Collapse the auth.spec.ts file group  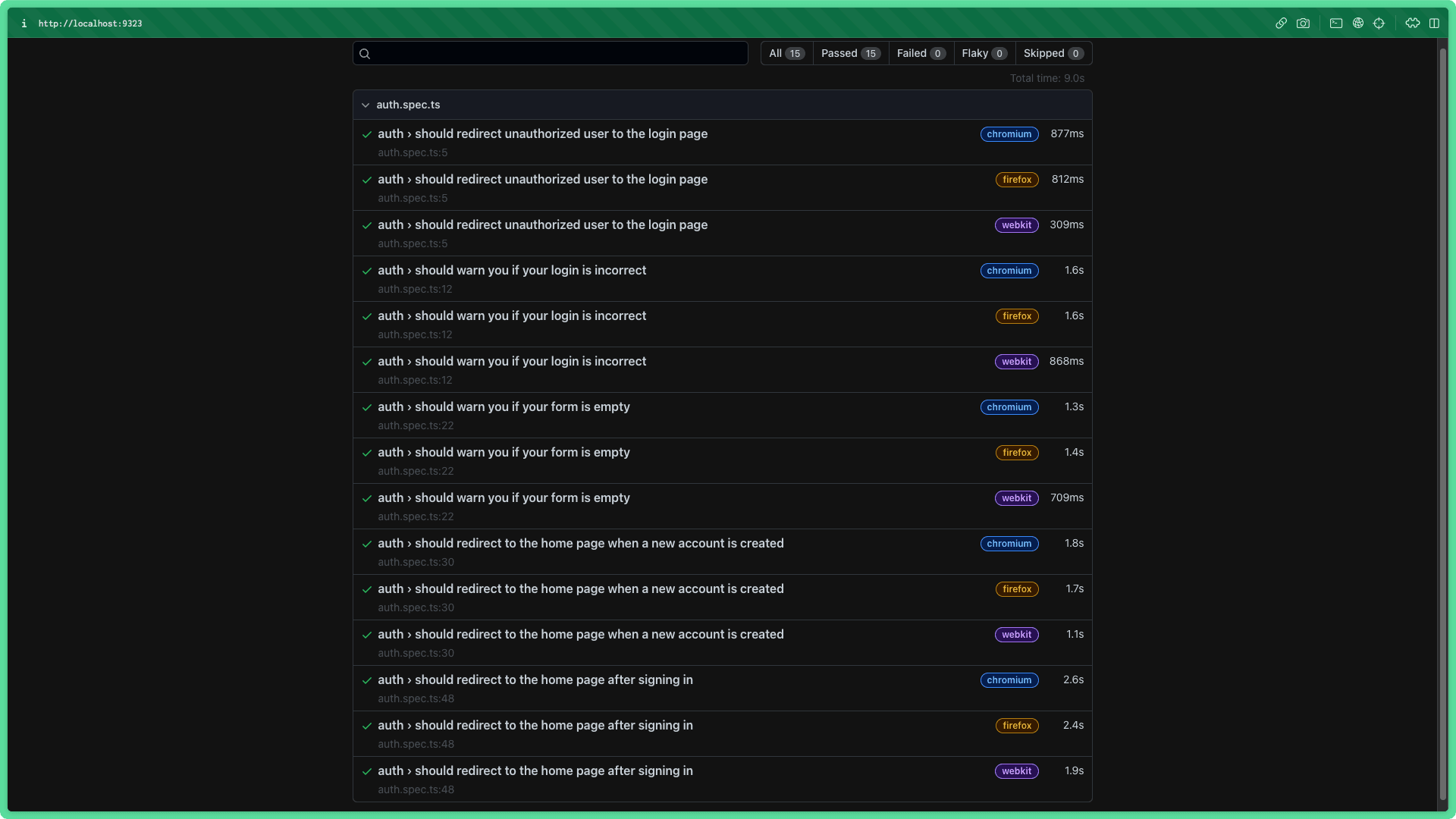tap(366, 105)
